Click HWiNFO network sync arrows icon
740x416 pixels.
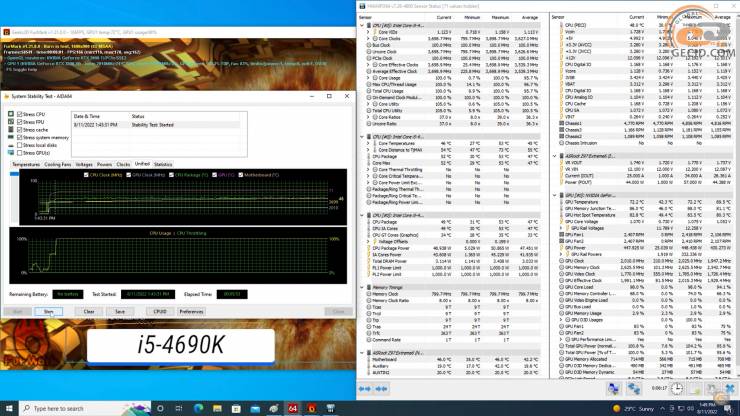pyautogui.click(x=633, y=389)
